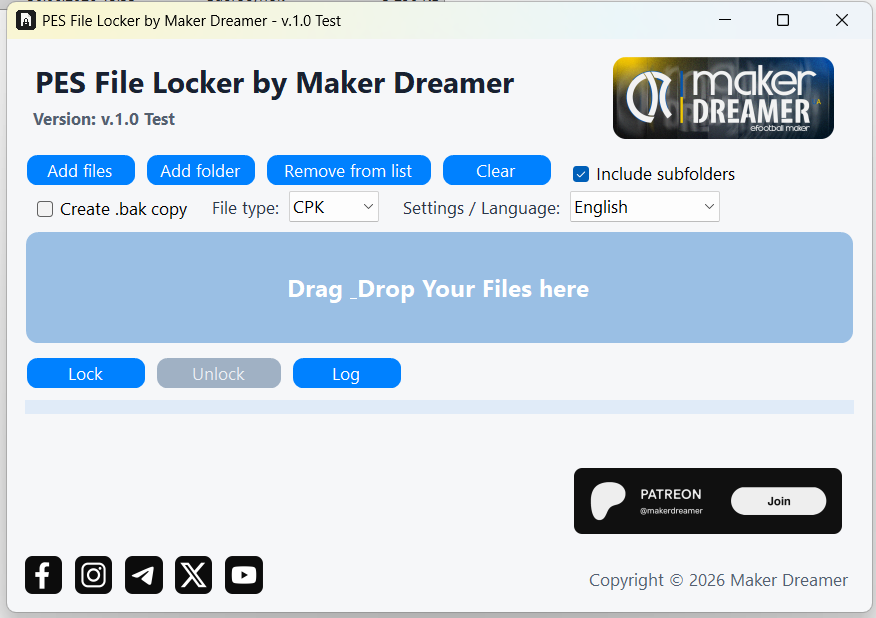The image size is (876, 618).
Task: Click the Add folder button
Action: (x=201, y=170)
